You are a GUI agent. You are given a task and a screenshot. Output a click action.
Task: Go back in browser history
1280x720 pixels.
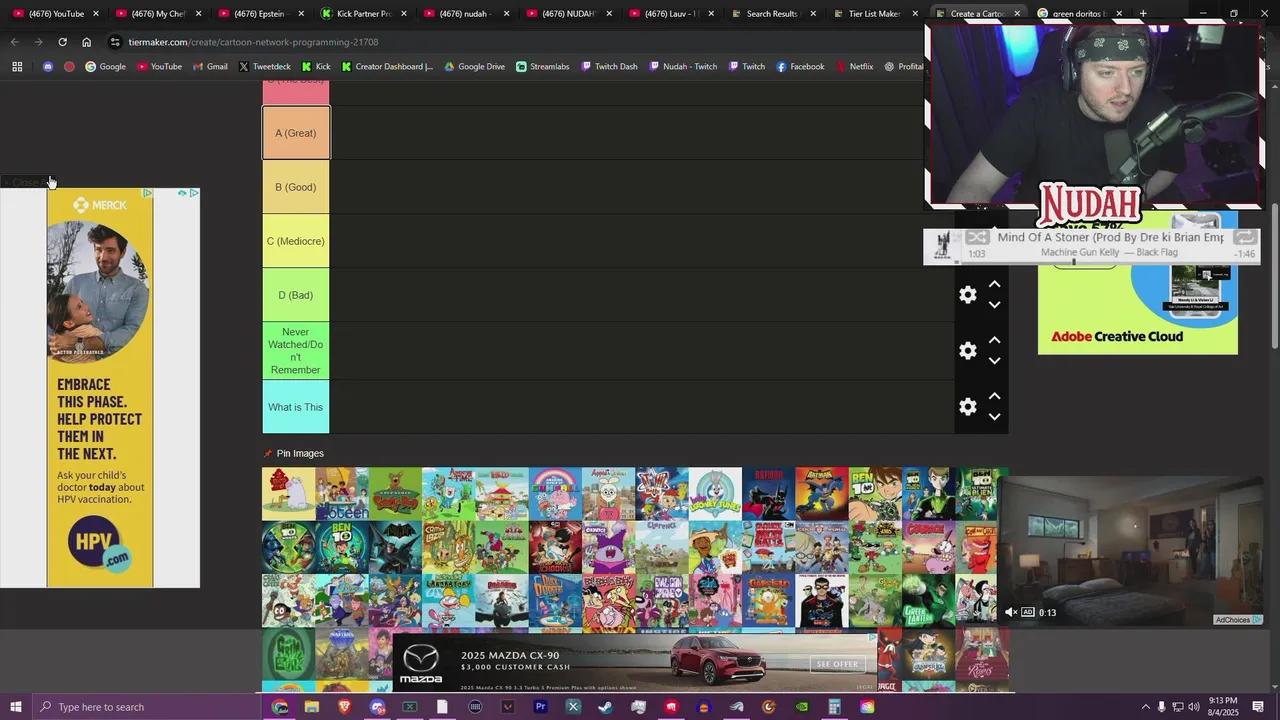click(x=14, y=42)
